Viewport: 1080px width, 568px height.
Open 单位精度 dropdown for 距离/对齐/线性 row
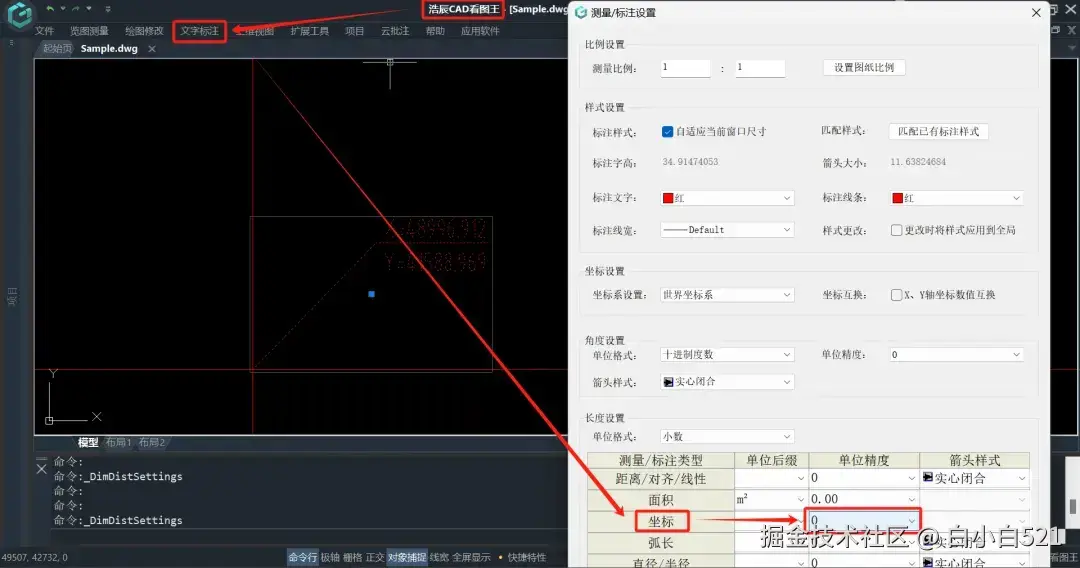click(864, 478)
